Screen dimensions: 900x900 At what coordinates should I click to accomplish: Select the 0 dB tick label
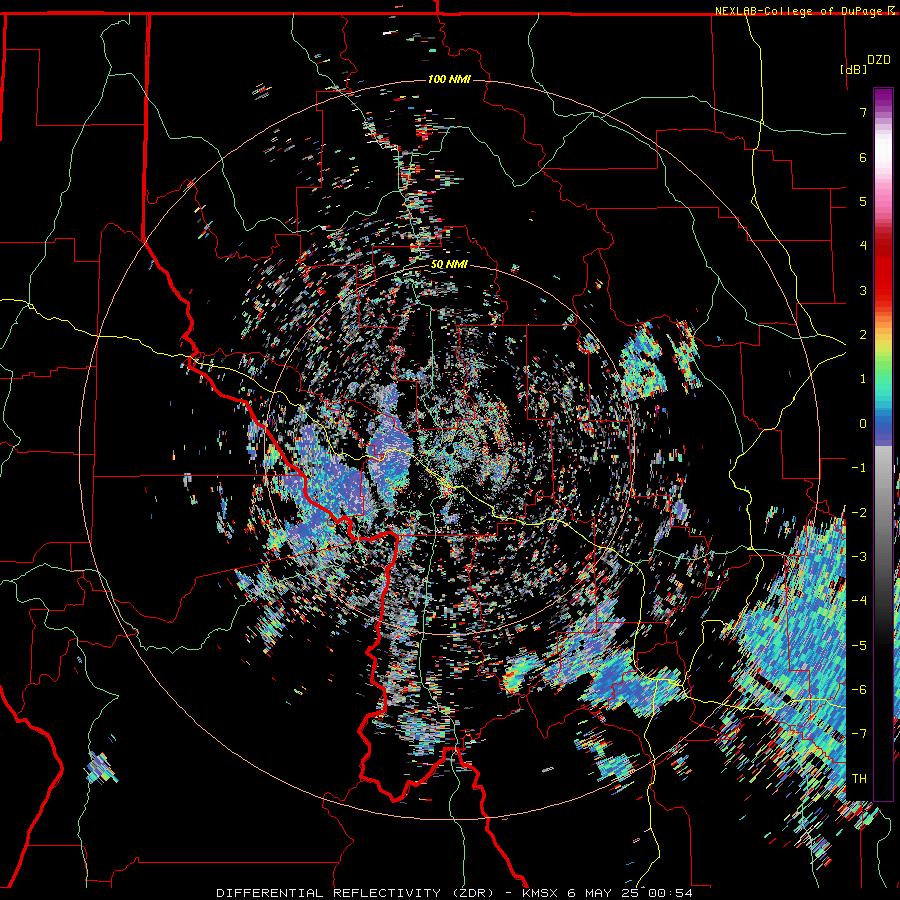coord(863,424)
